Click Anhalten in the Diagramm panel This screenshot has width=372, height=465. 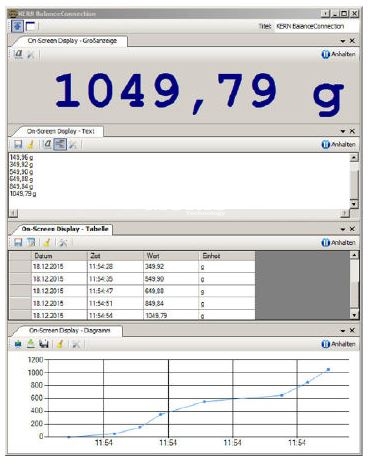338,344
